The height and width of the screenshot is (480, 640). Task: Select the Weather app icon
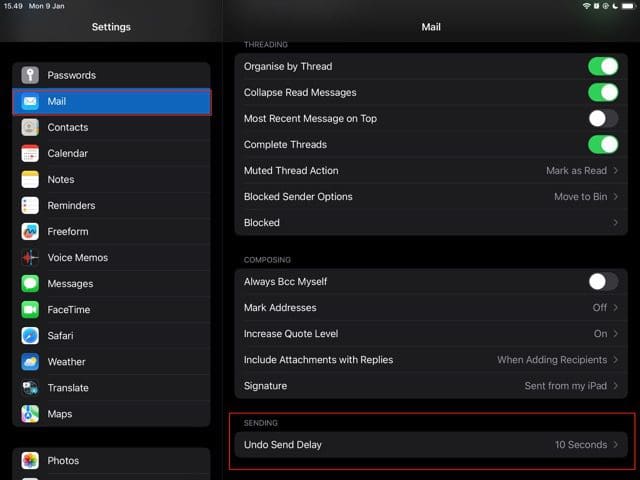pyautogui.click(x=30, y=362)
